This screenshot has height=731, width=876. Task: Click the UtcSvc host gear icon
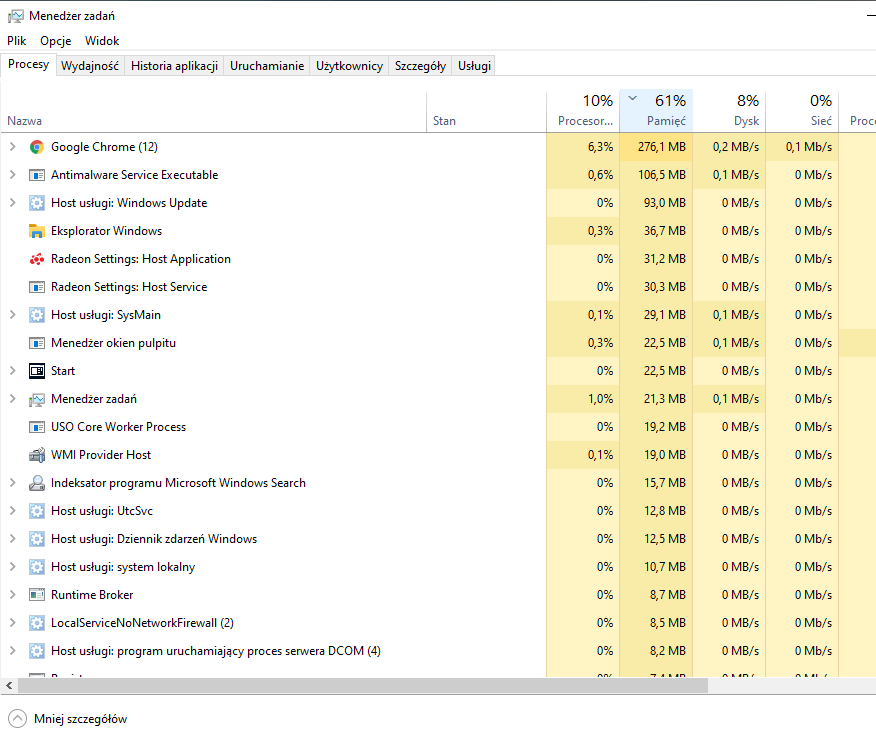[37, 511]
